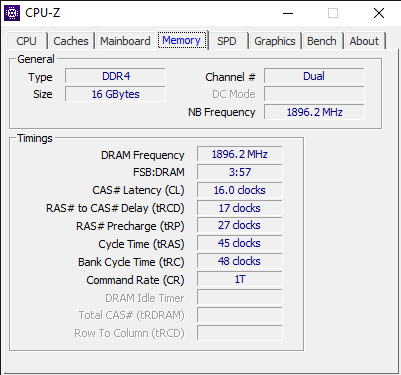Click the Memory tab
The width and height of the screenshot is (401, 375).
point(182,40)
